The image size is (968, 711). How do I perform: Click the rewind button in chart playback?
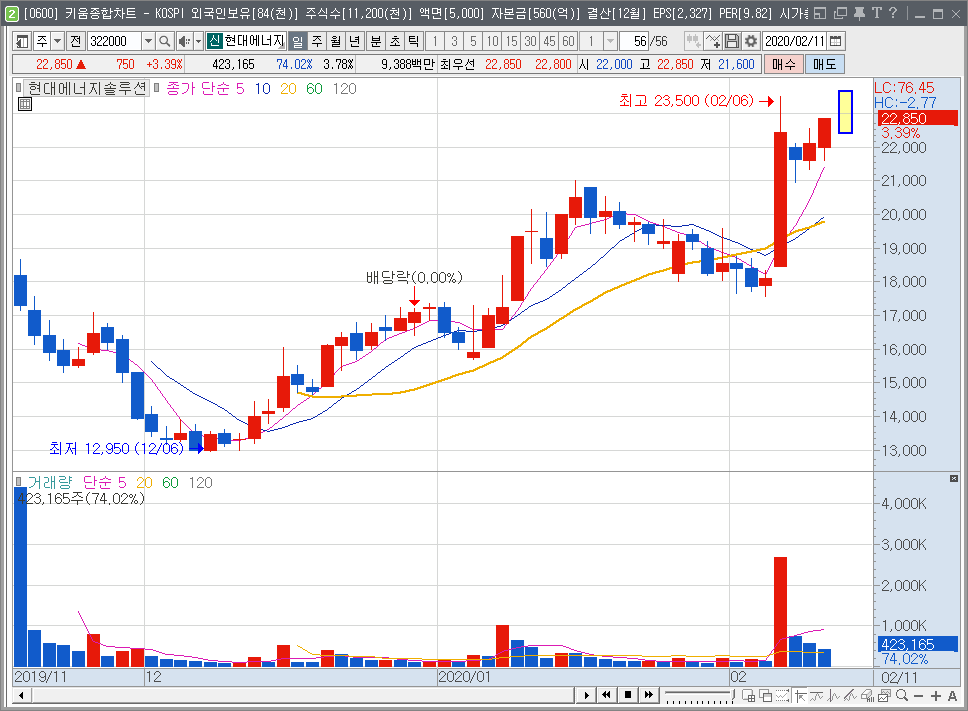point(607,696)
